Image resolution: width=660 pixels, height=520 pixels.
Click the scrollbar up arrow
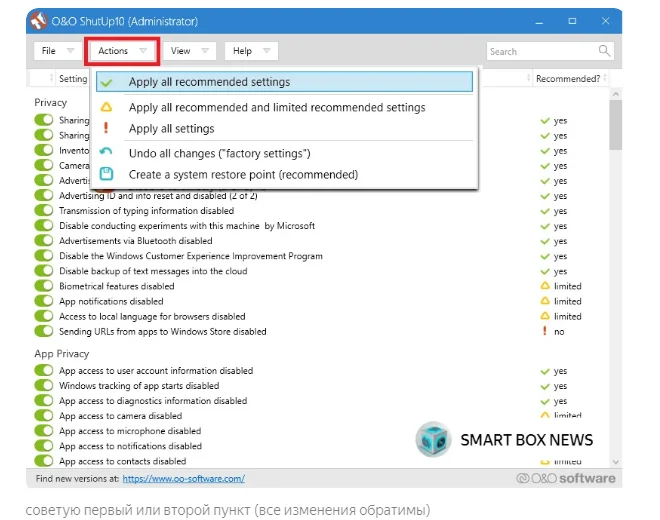pos(615,94)
